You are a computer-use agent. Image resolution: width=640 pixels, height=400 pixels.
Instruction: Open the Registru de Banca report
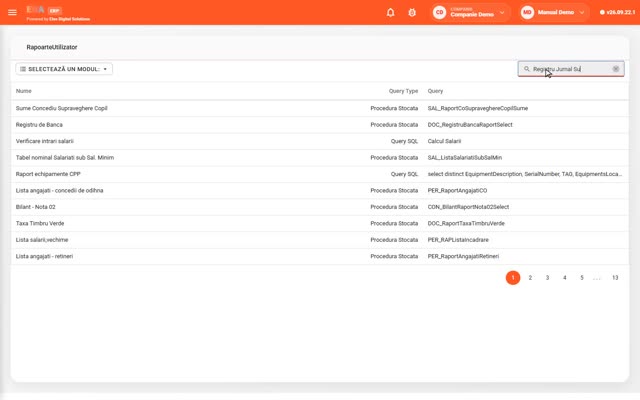click(39, 124)
